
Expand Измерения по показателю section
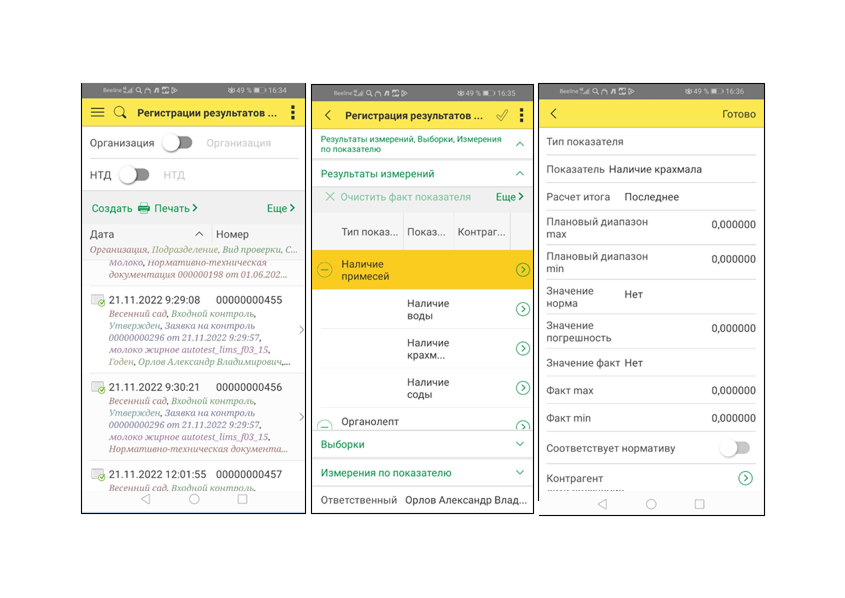422,472
